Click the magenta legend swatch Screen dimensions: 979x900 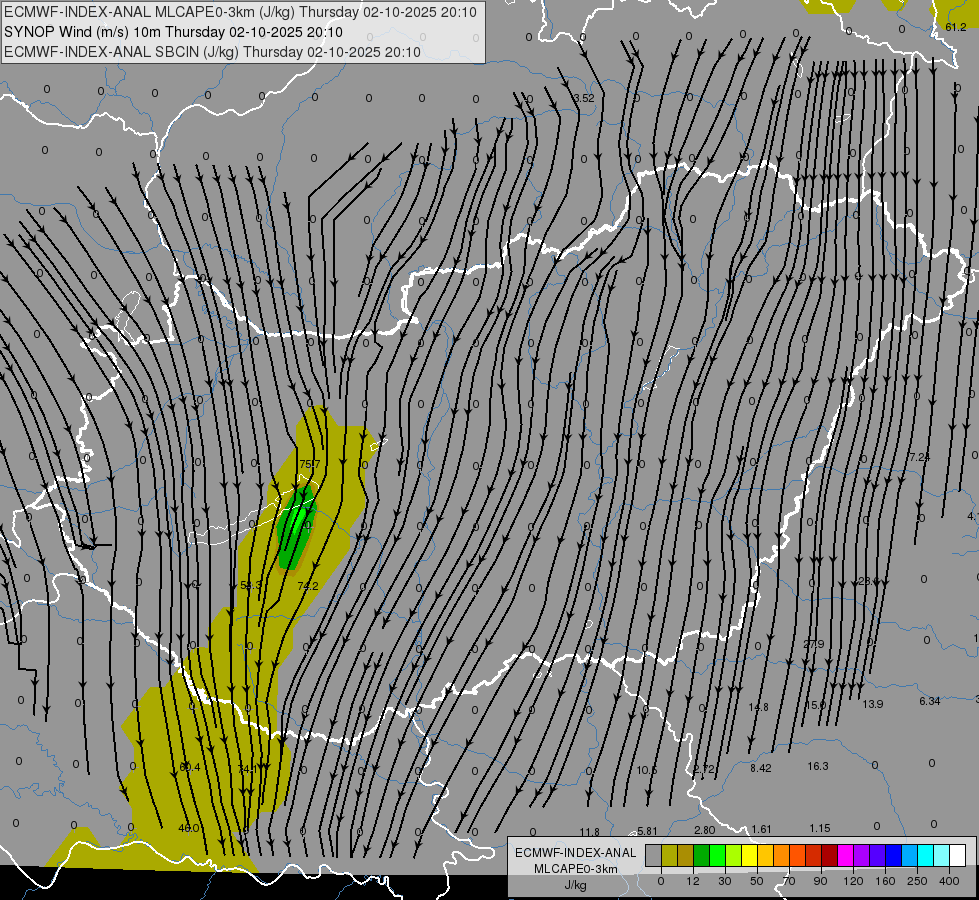(845, 855)
